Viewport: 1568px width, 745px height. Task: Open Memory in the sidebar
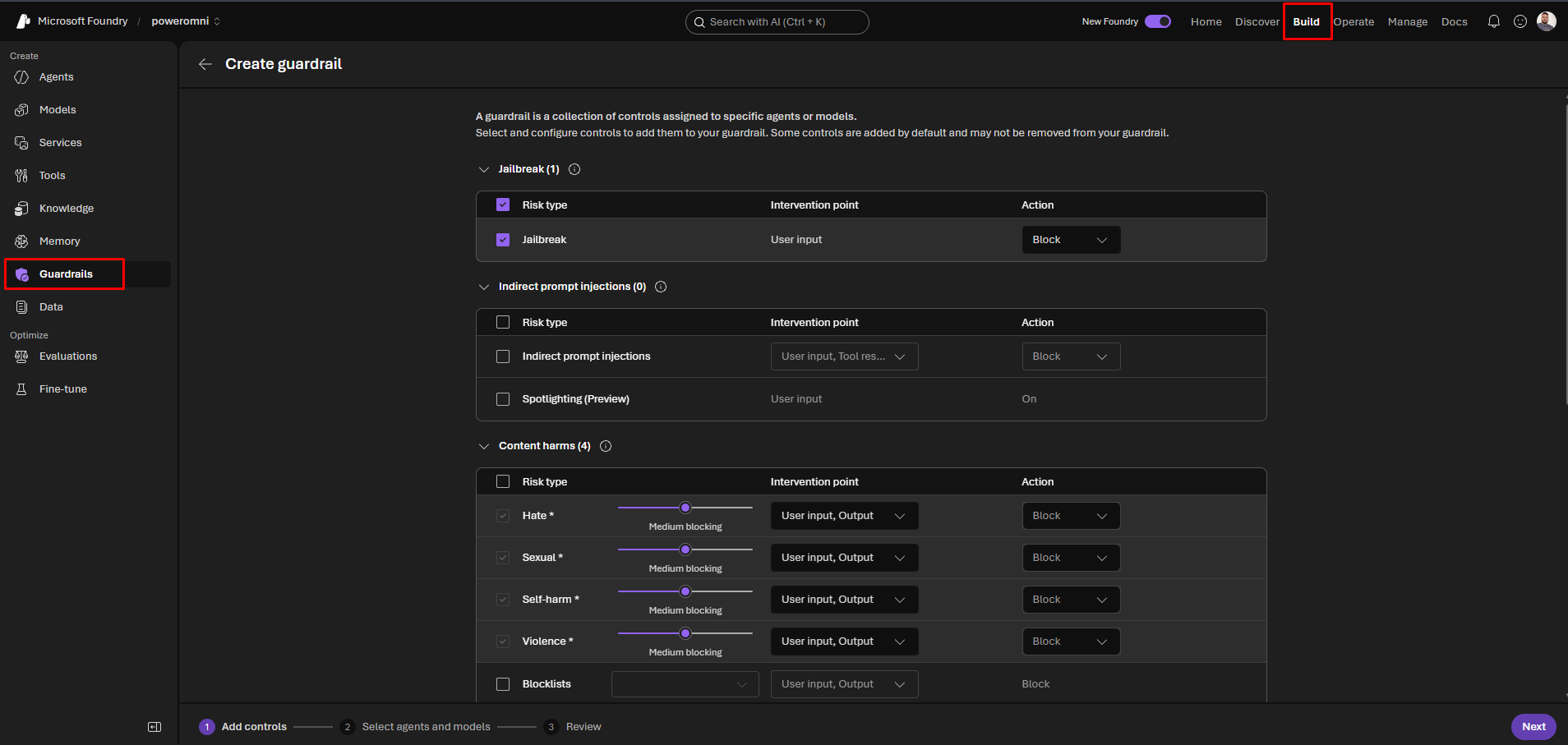[59, 241]
